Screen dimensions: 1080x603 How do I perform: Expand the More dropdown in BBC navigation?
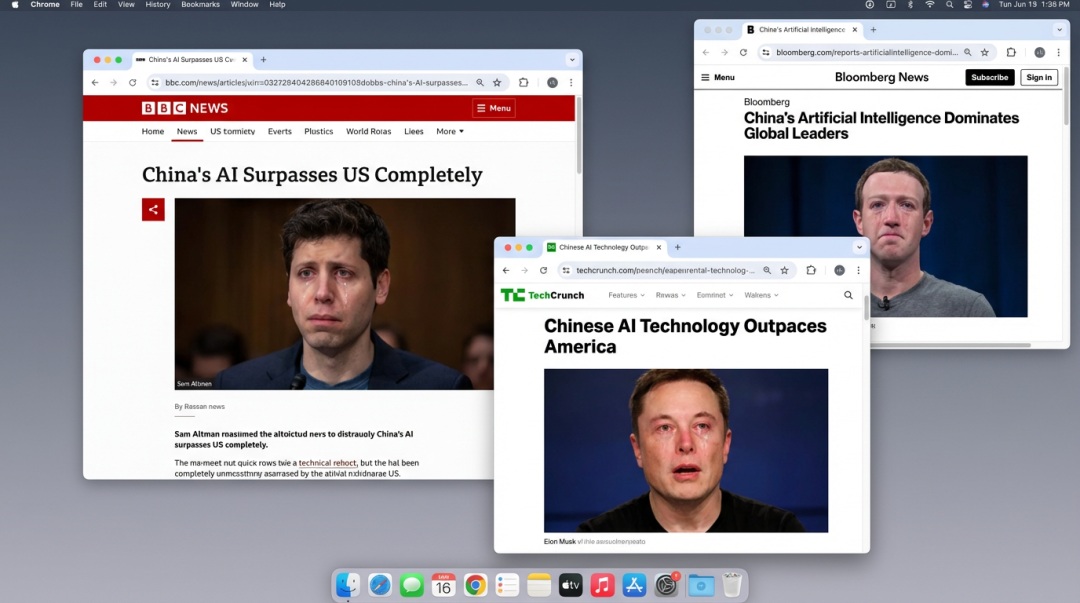[x=450, y=131]
